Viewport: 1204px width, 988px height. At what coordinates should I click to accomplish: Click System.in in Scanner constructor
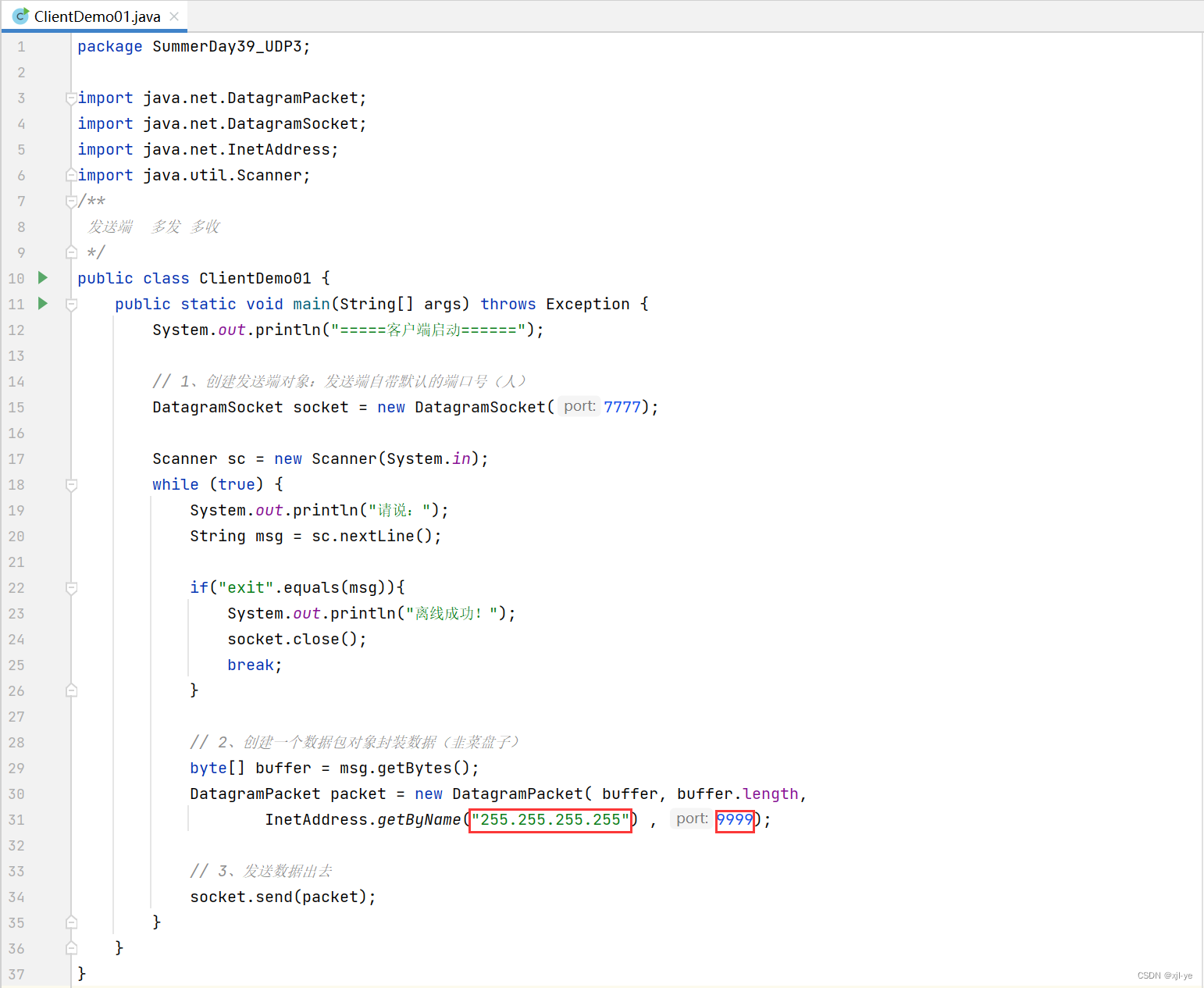coord(429,459)
